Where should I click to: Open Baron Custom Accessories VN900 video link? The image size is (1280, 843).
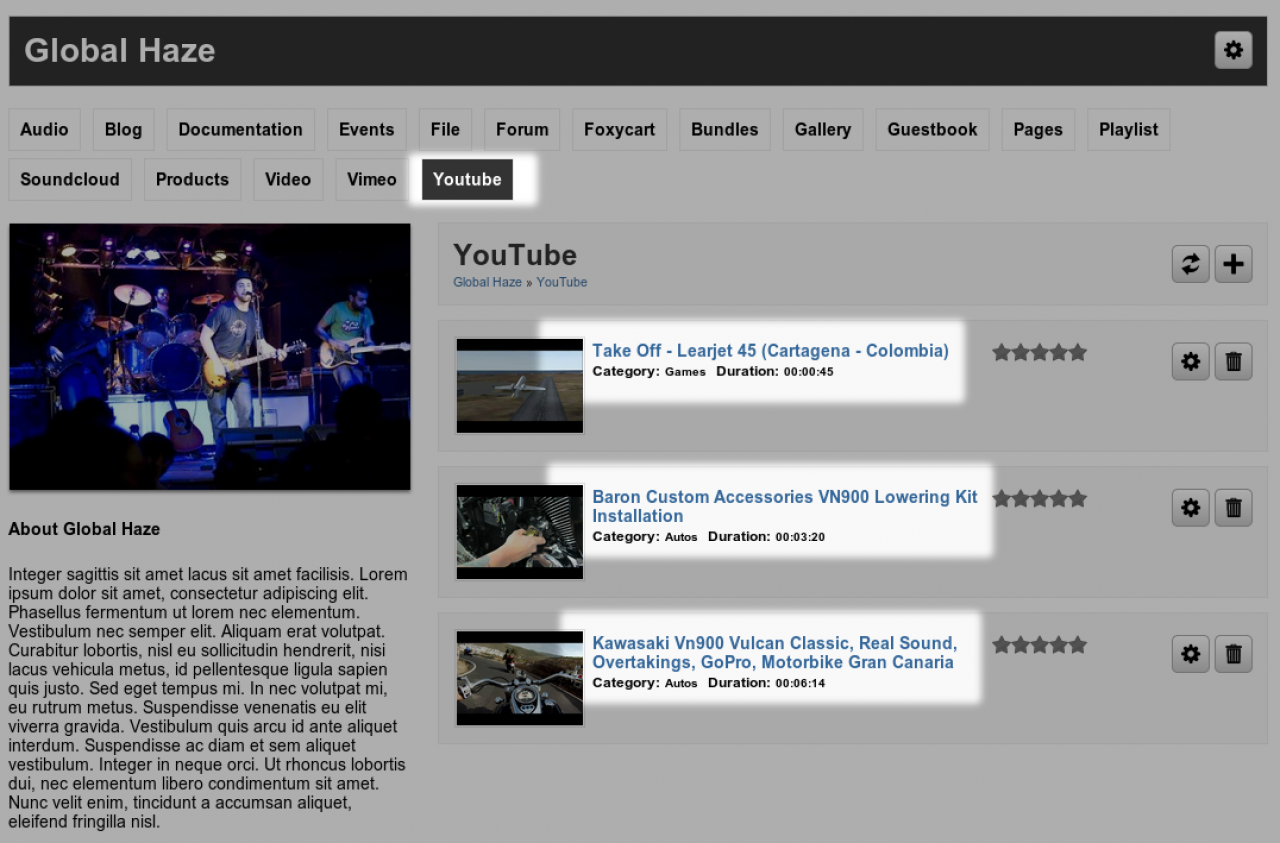[x=785, y=506]
